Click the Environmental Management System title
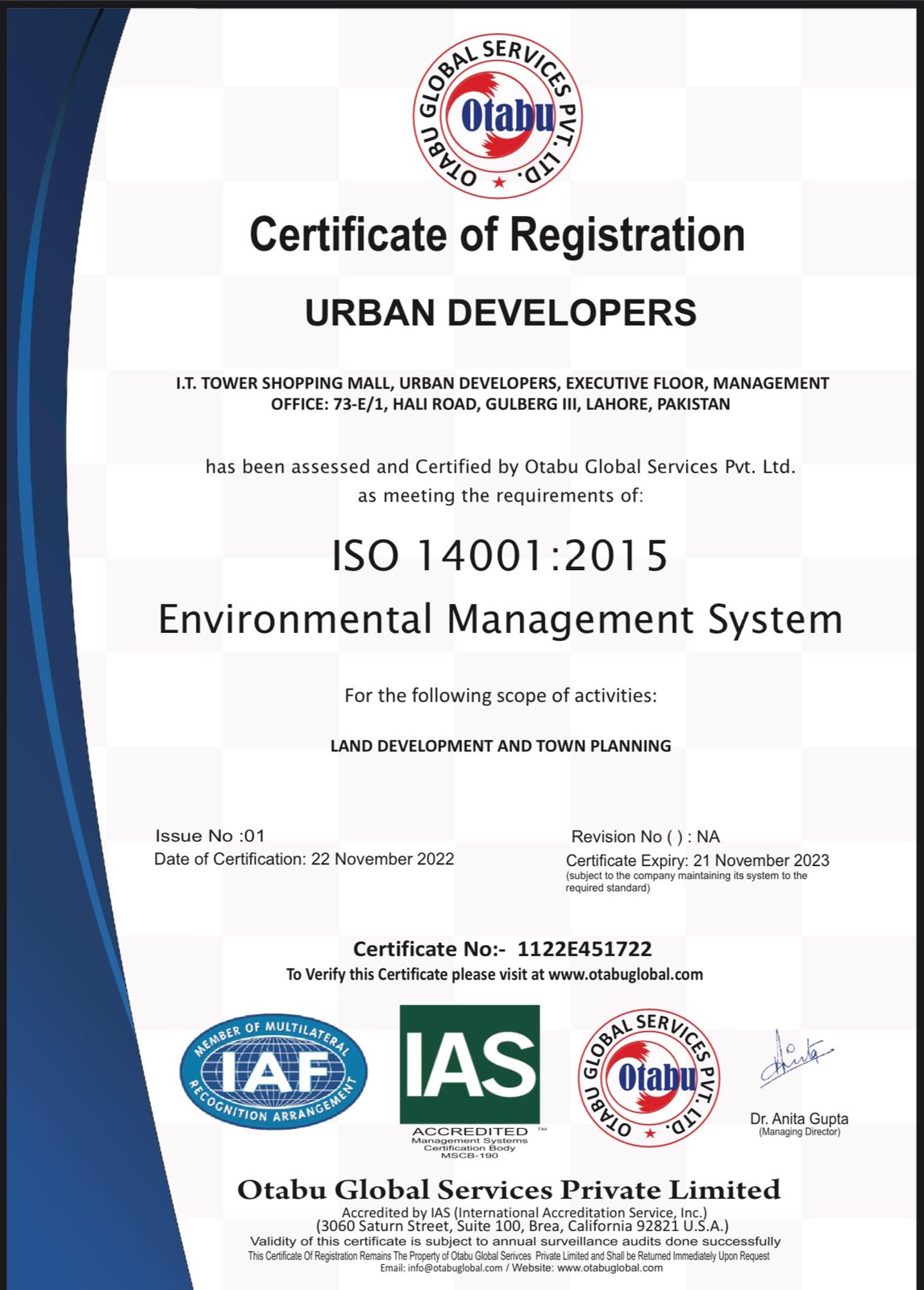This screenshot has width=924, height=1290. [x=500, y=619]
